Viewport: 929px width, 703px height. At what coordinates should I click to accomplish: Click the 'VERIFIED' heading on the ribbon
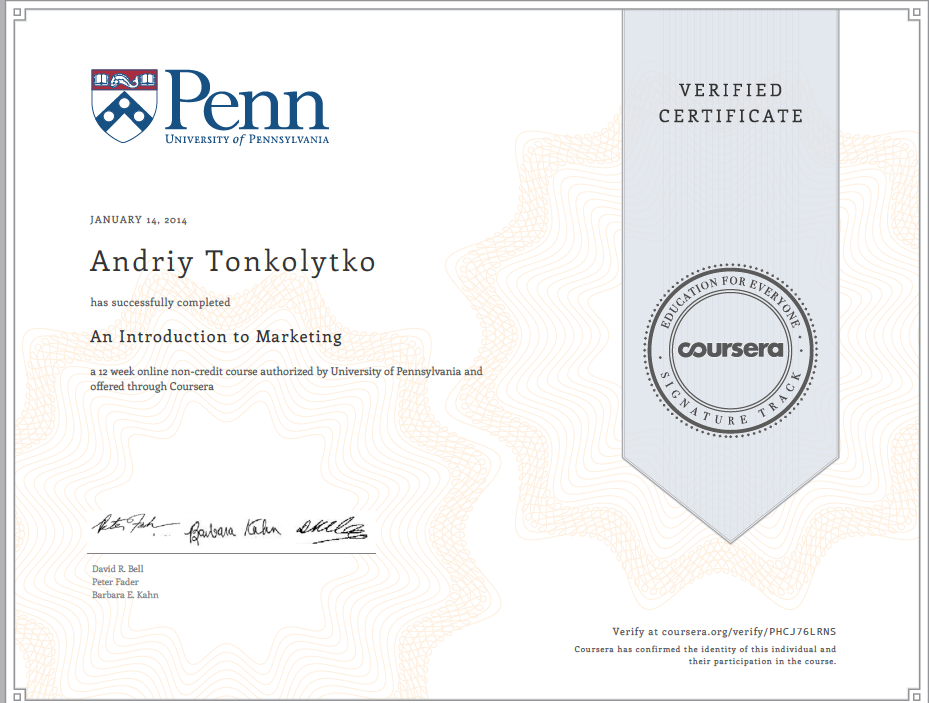(731, 91)
